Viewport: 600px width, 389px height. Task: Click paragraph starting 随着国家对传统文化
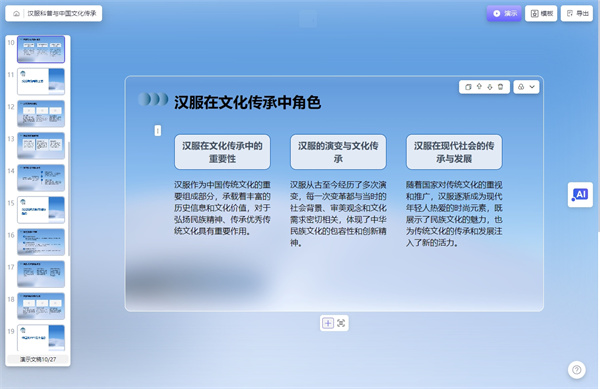(454, 214)
